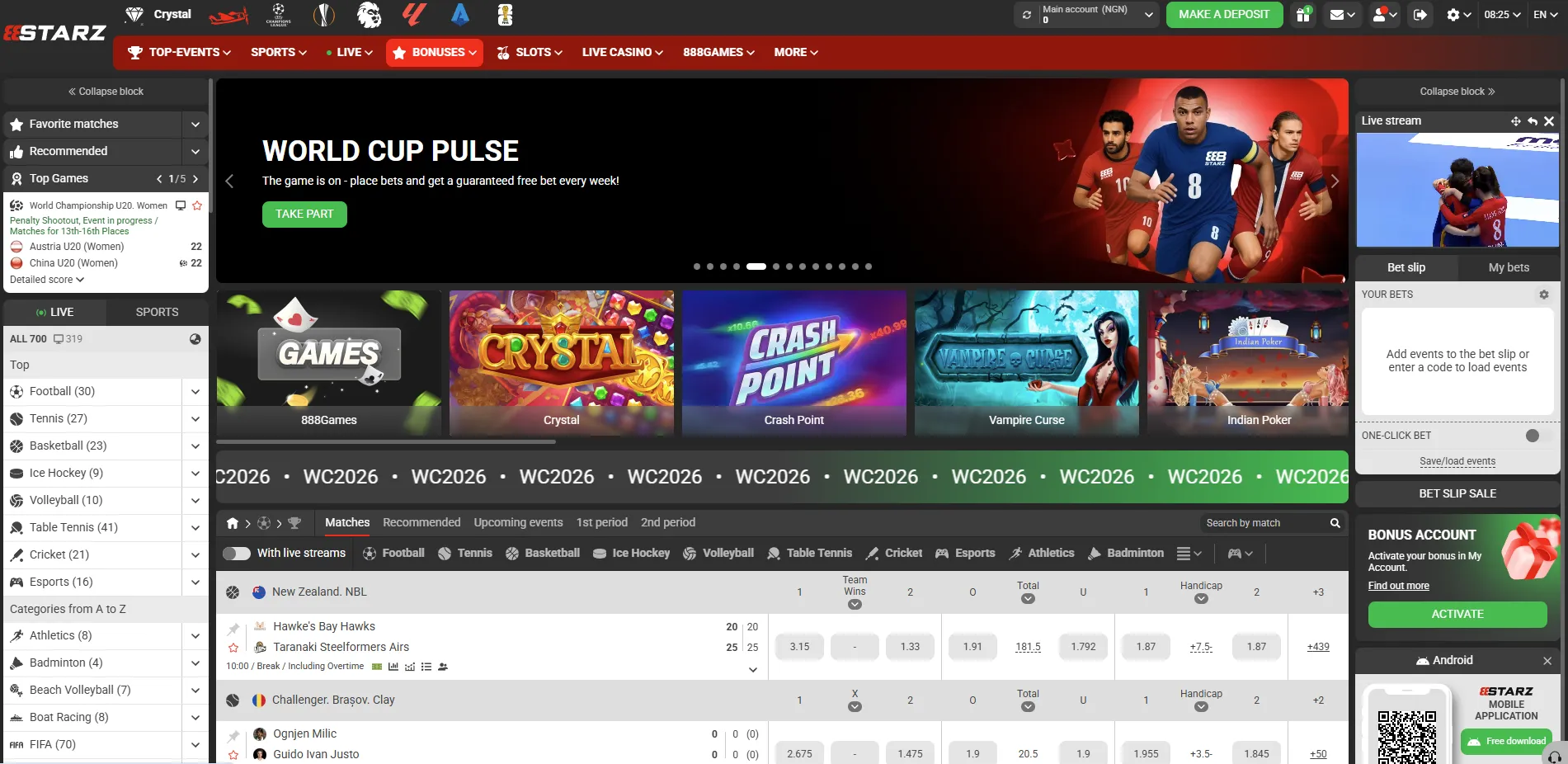Click the red airplane game icon
The height and width of the screenshot is (764, 1568).
(x=228, y=15)
